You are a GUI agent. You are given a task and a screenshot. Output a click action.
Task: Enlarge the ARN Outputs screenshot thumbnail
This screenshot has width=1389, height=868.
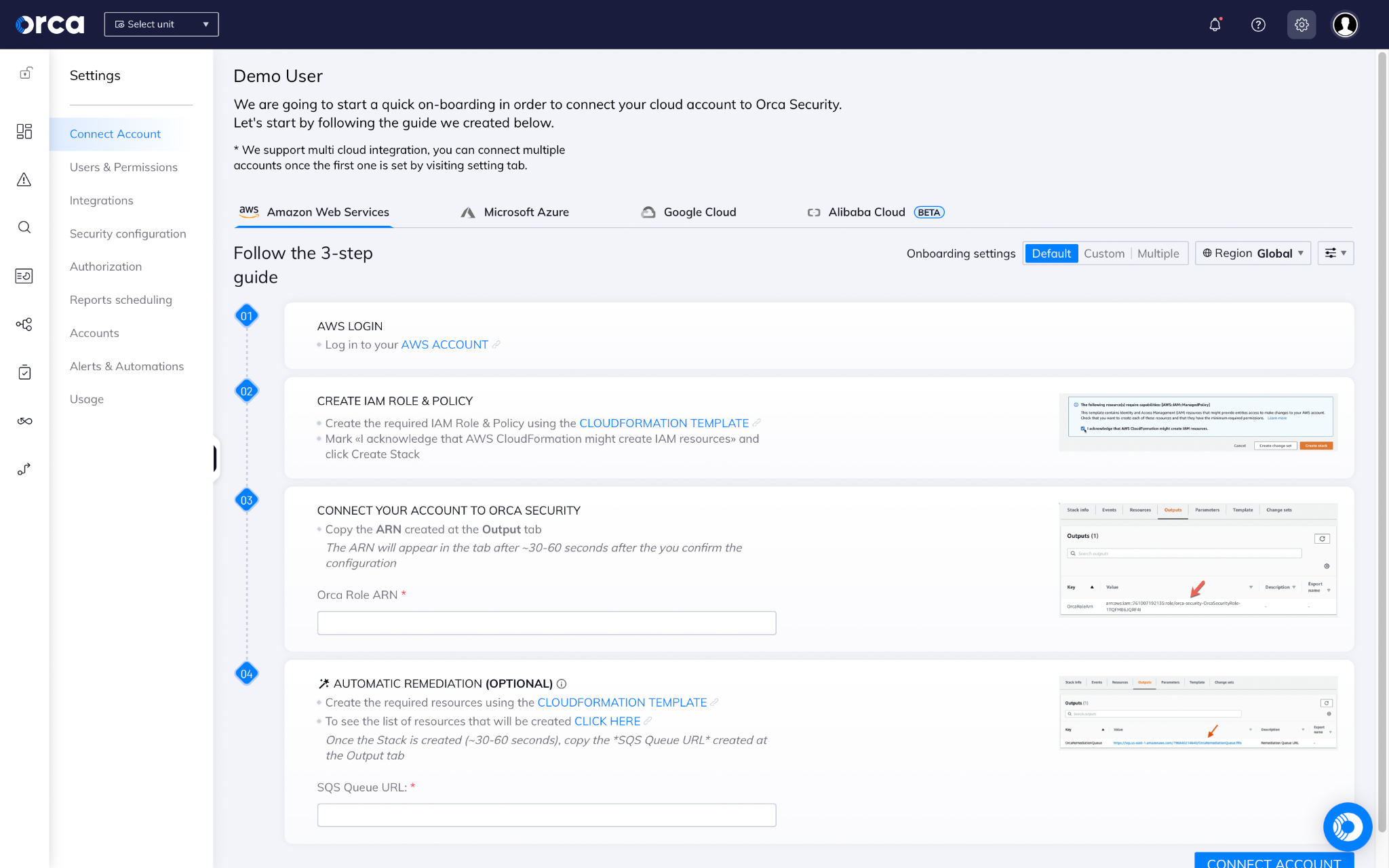pyautogui.click(x=1198, y=559)
